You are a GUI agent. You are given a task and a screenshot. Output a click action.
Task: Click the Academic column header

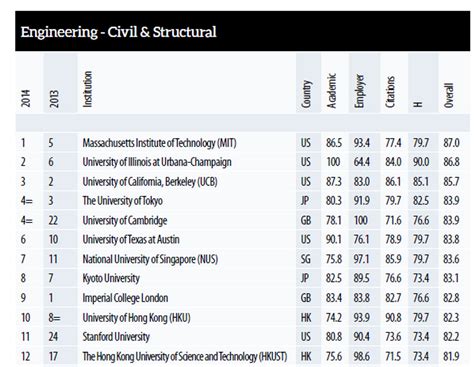(x=331, y=91)
